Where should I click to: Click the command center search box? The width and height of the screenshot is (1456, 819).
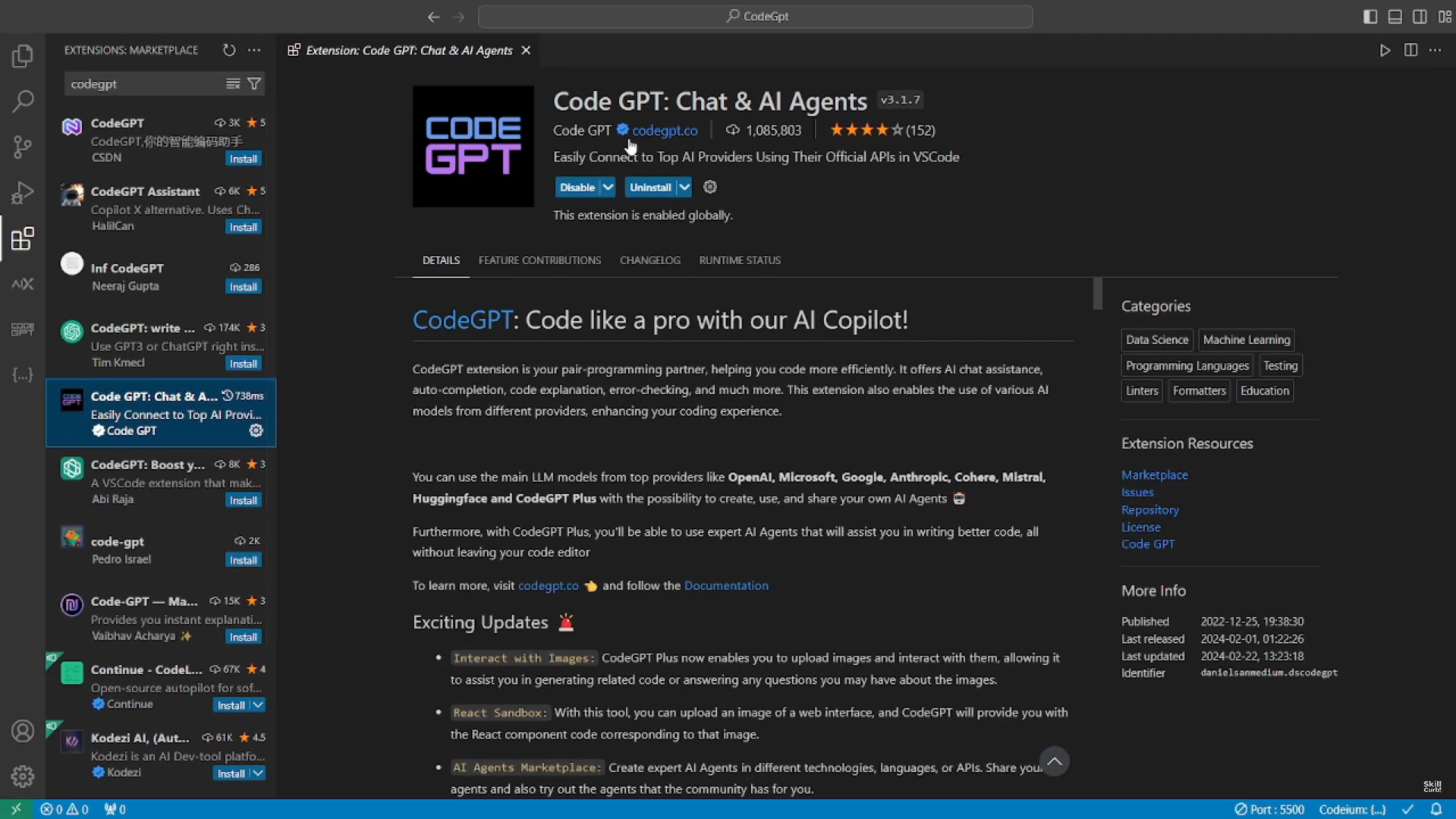tap(756, 16)
